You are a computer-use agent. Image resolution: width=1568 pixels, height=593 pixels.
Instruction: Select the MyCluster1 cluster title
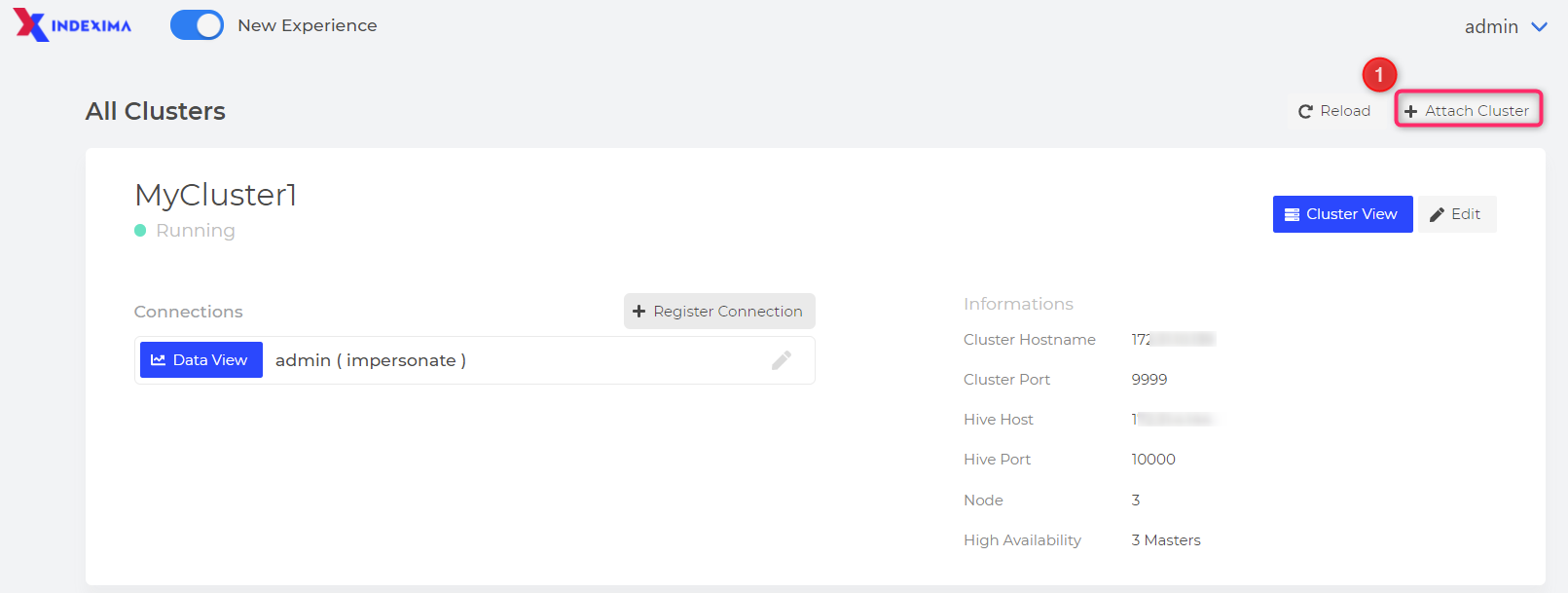[x=215, y=195]
